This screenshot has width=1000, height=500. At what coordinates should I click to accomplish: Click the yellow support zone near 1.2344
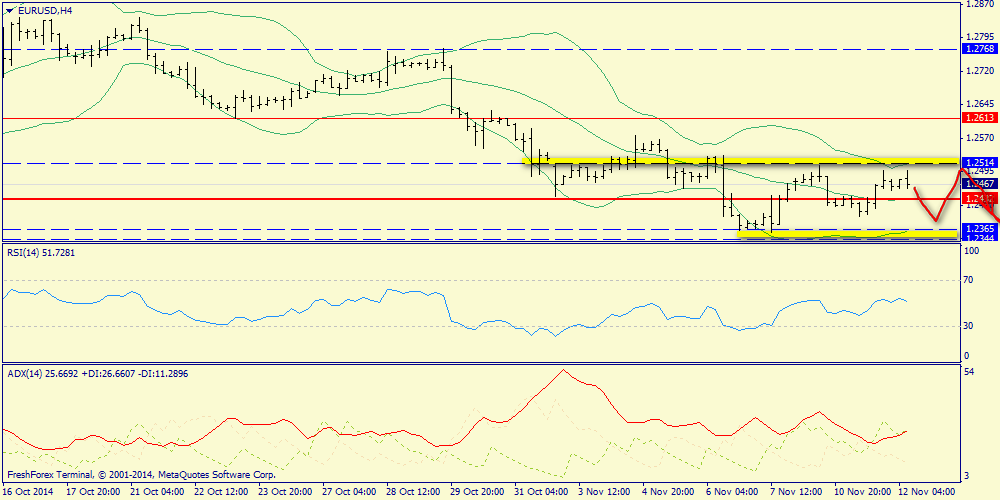pyautogui.click(x=848, y=234)
